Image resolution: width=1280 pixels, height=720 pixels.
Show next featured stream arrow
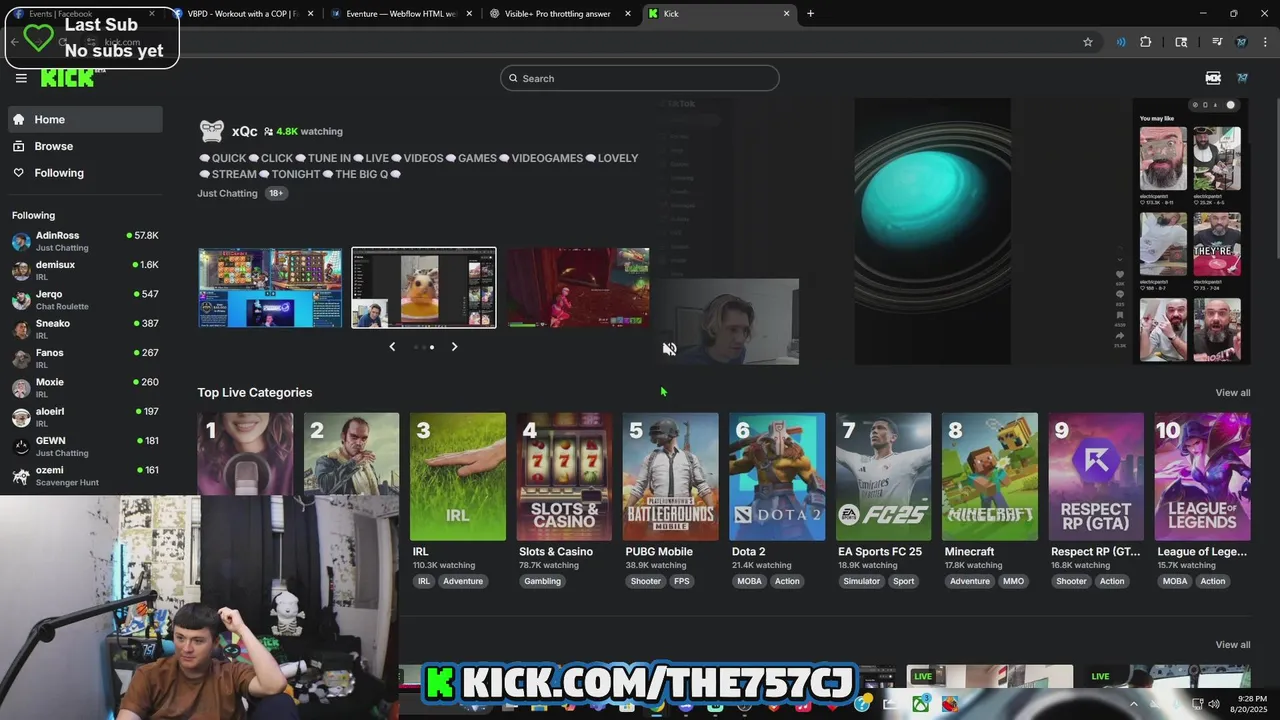tap(454, 347)
